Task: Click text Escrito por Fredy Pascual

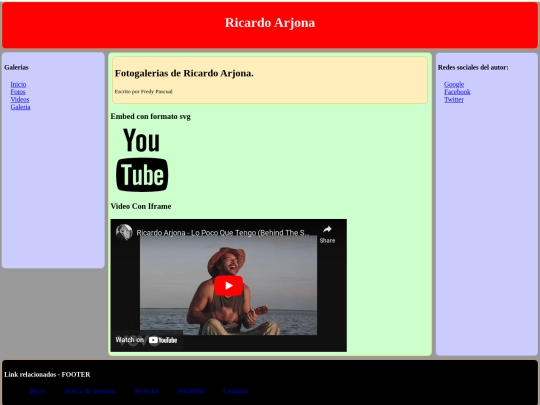Action: point(143,92)
